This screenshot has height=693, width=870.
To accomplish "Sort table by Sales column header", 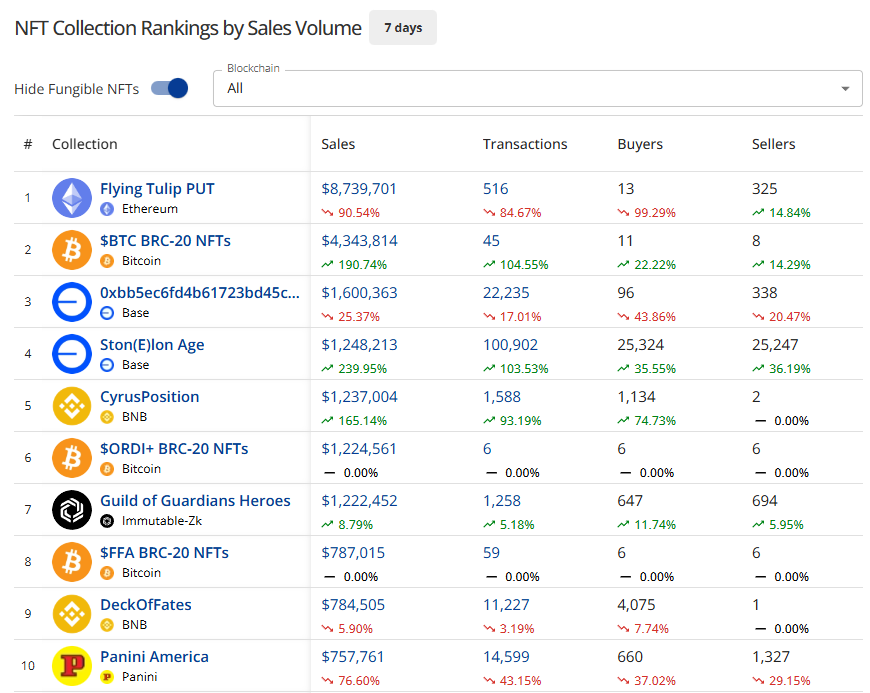I will (x=338, y=144).
